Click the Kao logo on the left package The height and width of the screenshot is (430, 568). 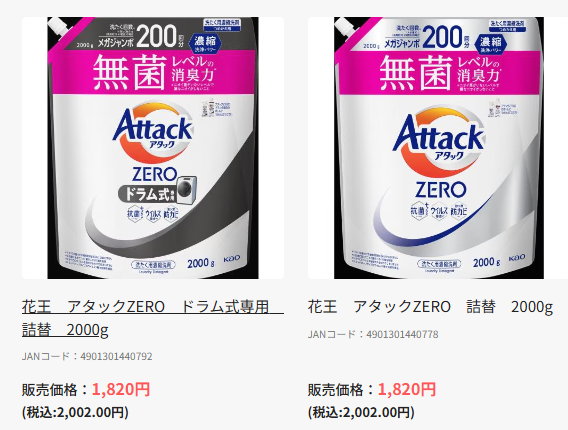(231, 259)
